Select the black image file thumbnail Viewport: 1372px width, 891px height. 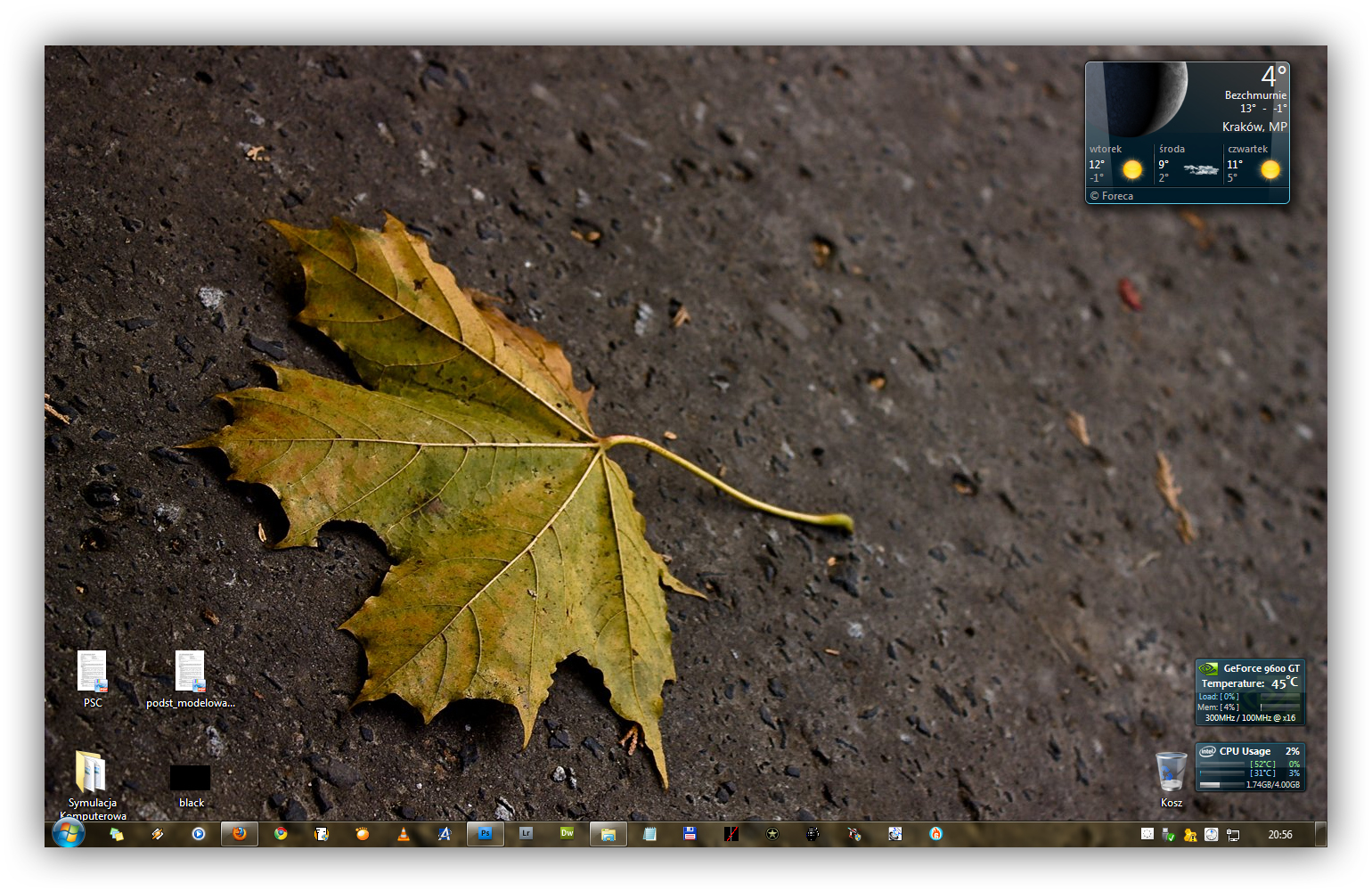pos(191,777)
